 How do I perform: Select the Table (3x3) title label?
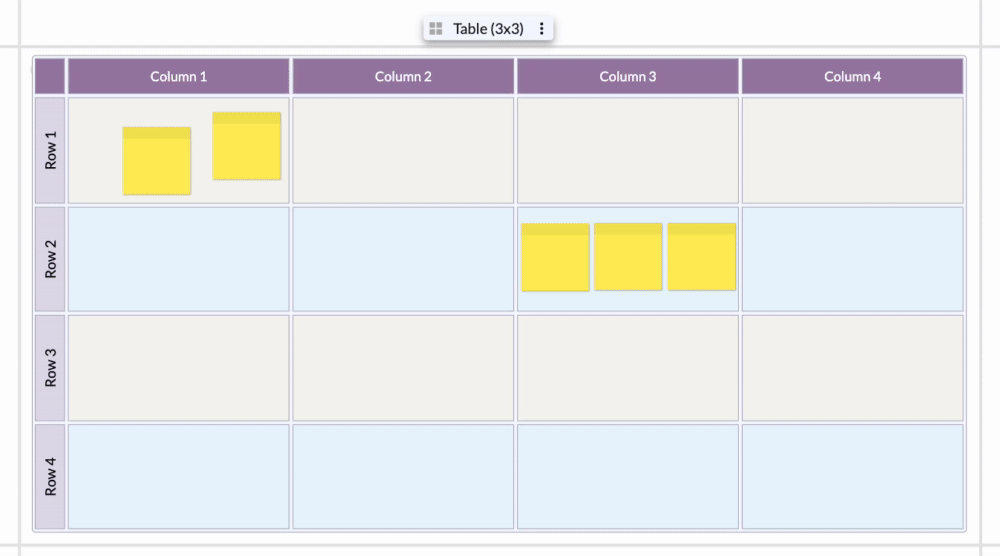[488, 29]
